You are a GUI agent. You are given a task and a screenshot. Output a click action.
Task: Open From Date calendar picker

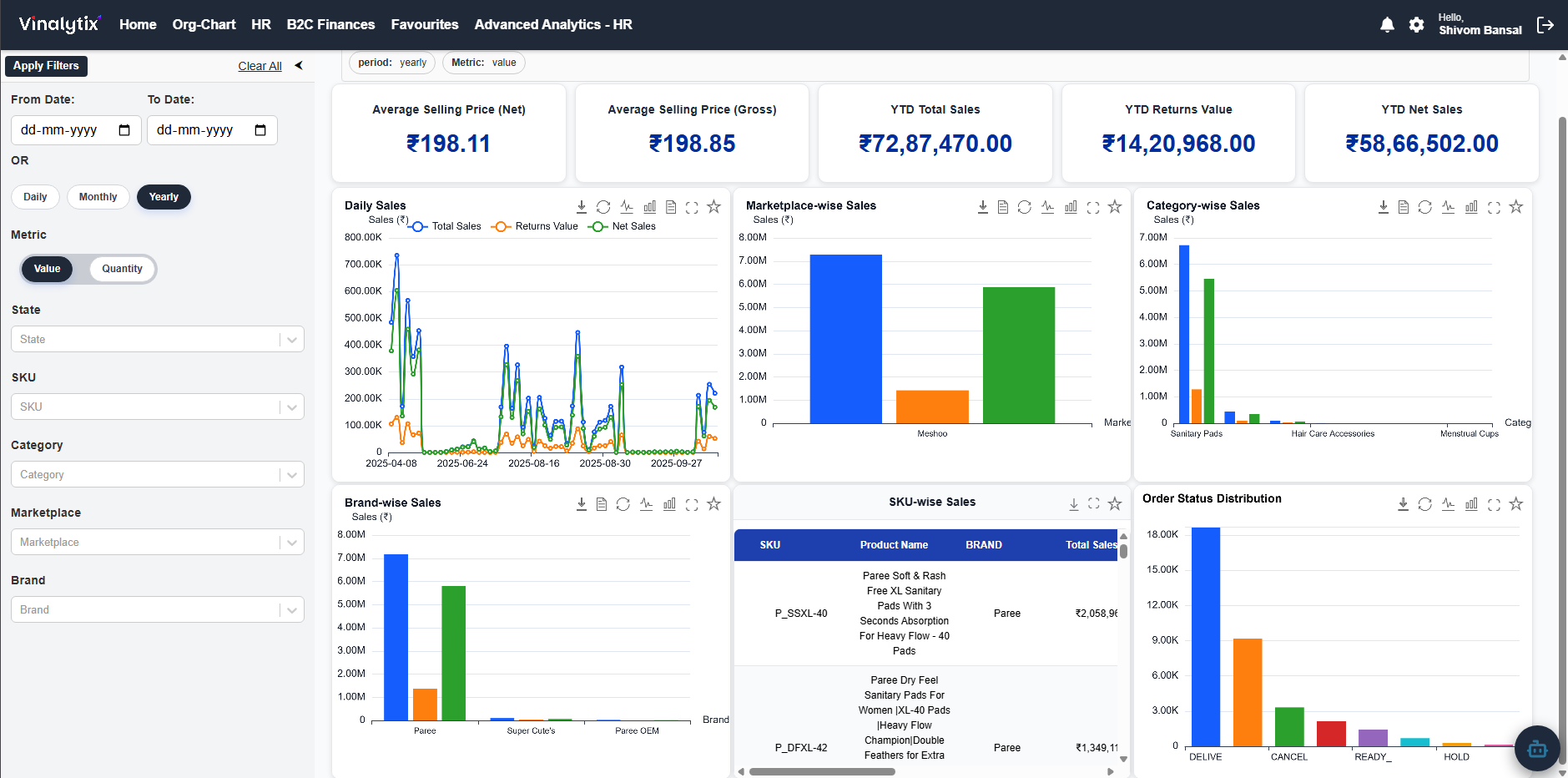pos(124,130)
